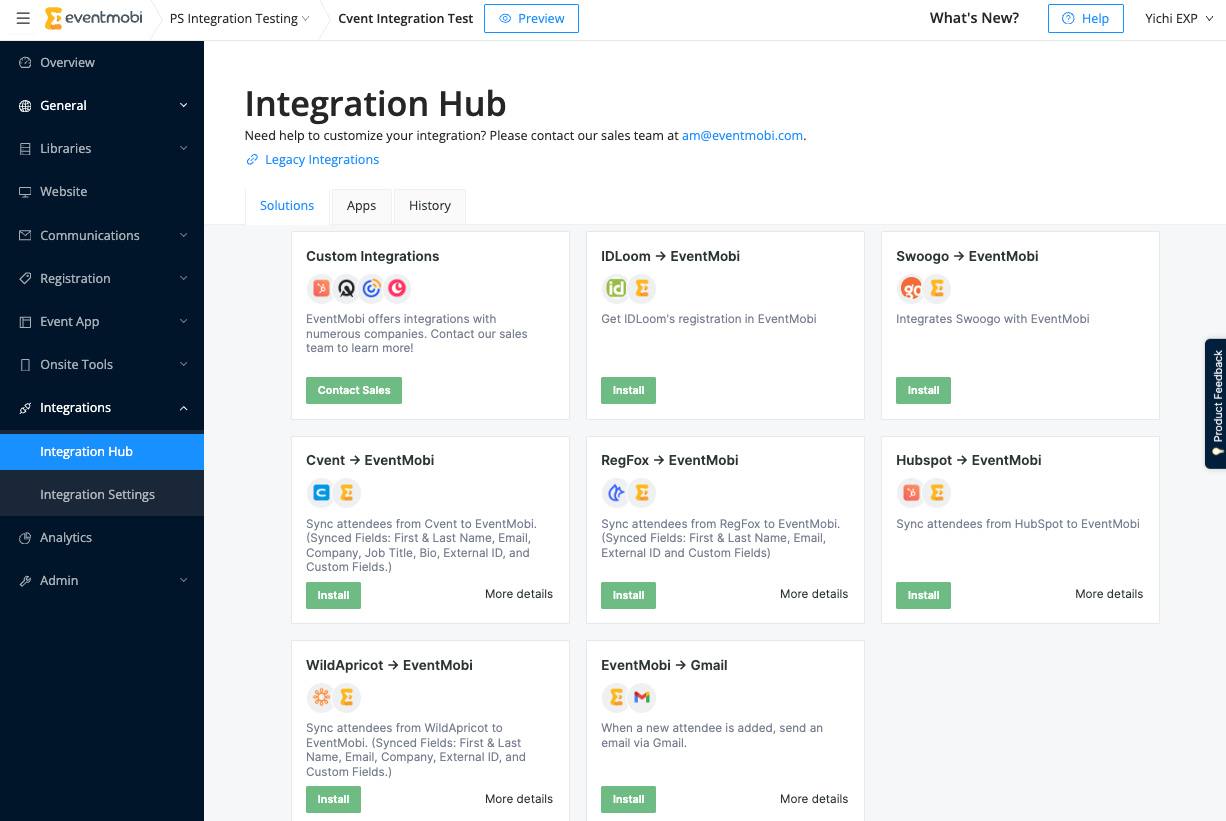Click the WildApricot logo icon
This screenshot has height=821, width=1226.
[321, 697]
